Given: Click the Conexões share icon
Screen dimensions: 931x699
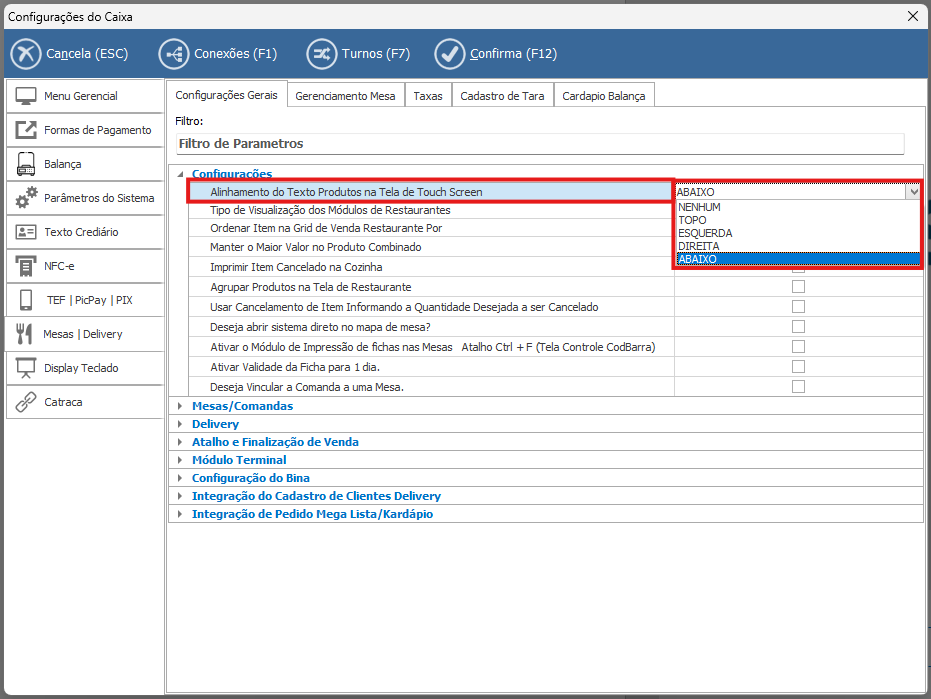Looking at the screenshot, I should (173, 54).
